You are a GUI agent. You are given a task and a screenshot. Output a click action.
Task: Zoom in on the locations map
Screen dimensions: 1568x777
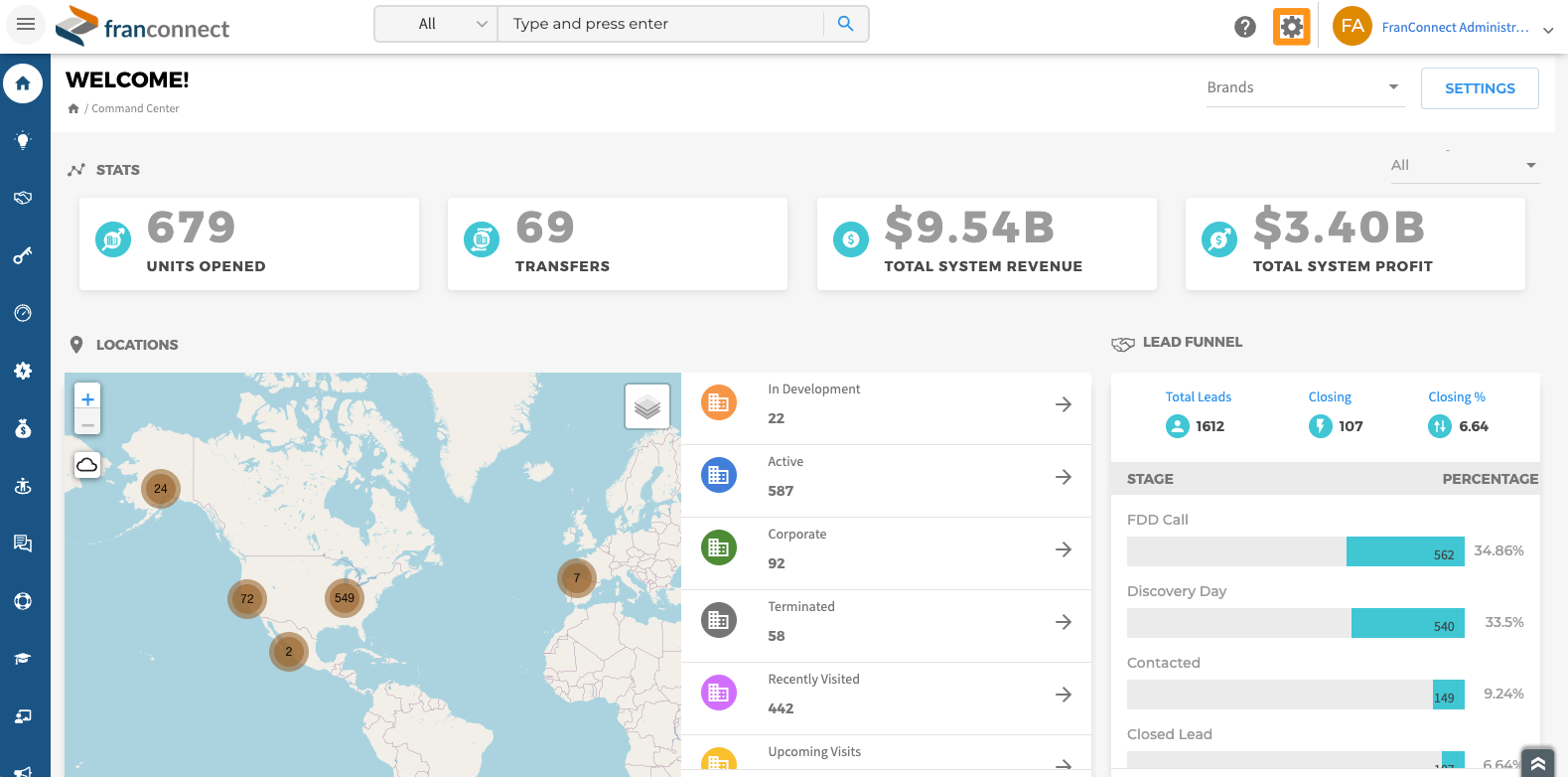[87, 398]
